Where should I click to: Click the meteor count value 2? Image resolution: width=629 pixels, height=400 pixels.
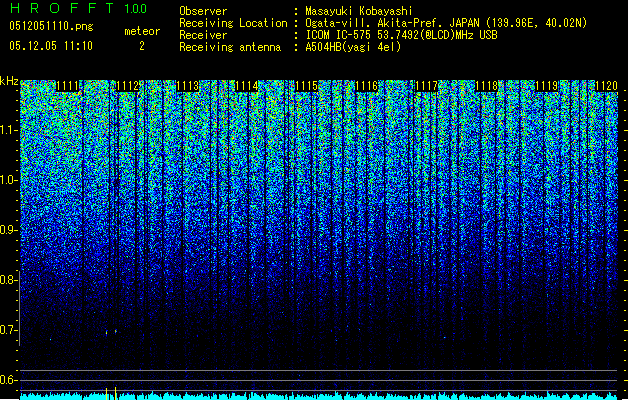point(142,46)
